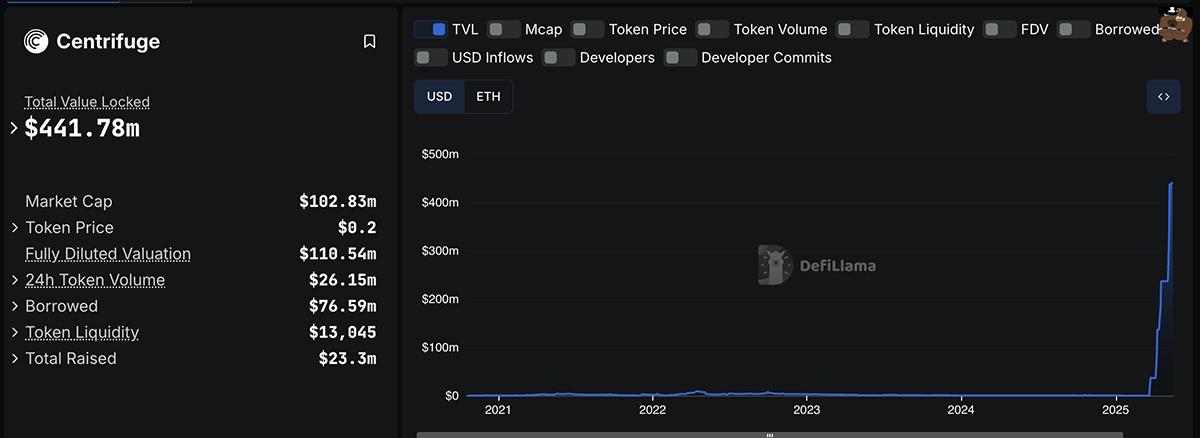Screen dimensions: 1200x438
Task: Click the 2025 label on x-axis
Action: click(1116, 410)
